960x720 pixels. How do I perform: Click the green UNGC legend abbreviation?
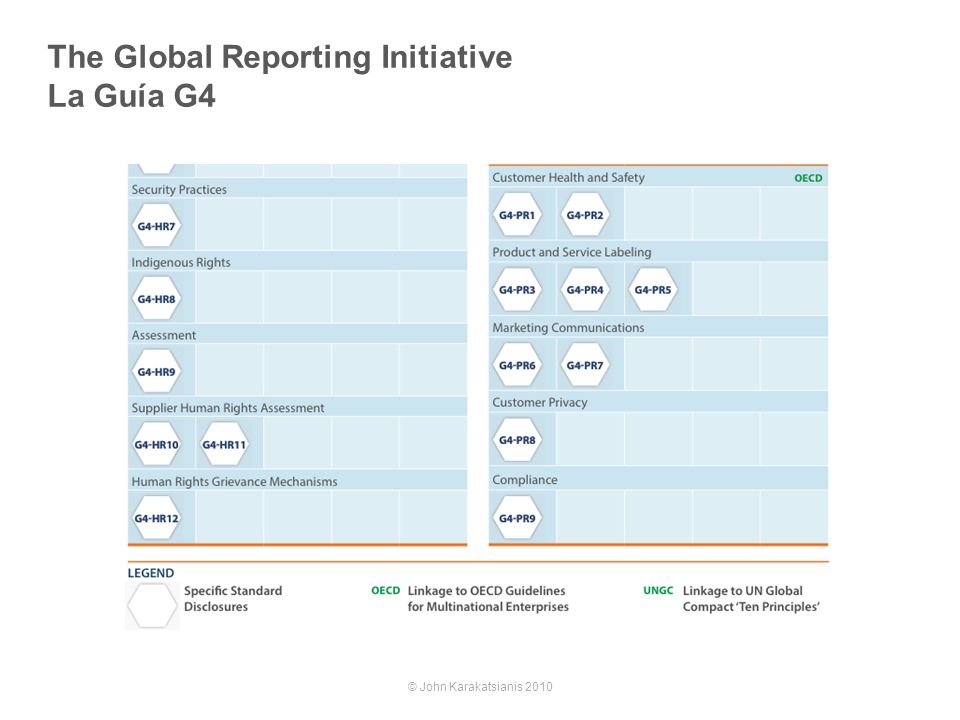(x=658, y=591)
